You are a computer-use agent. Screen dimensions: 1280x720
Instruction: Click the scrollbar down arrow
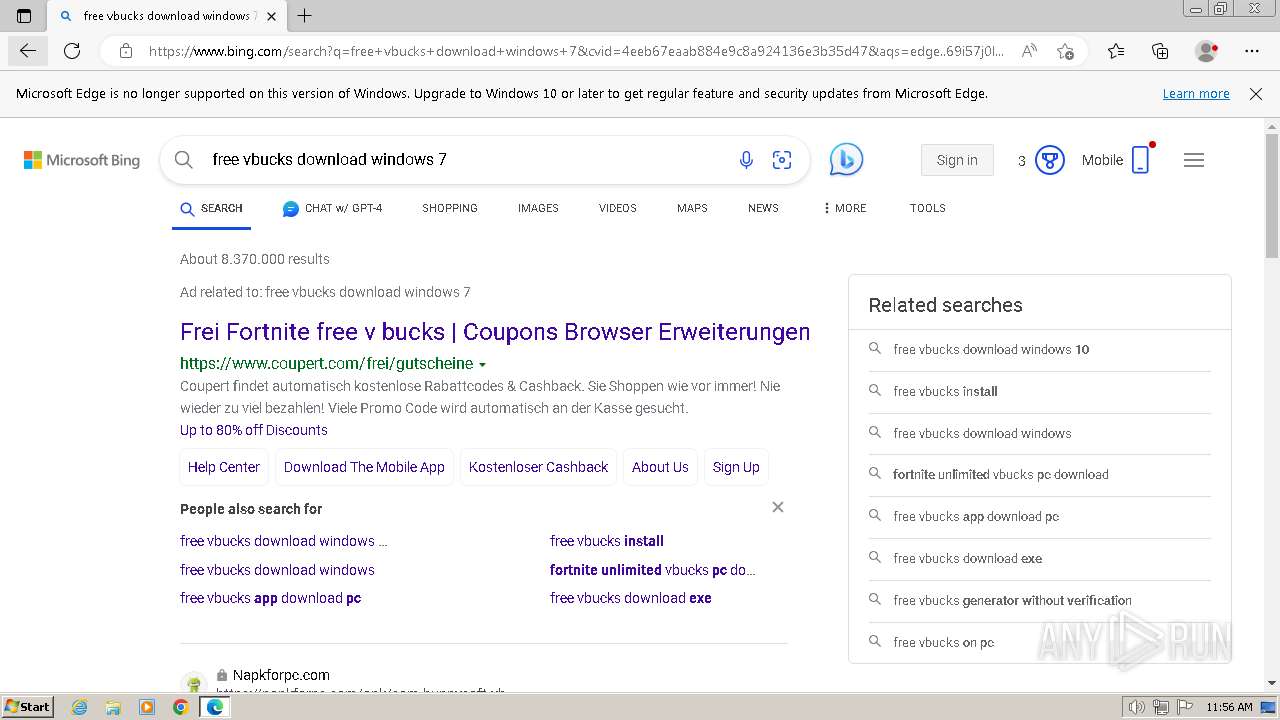coord(1272,683)
